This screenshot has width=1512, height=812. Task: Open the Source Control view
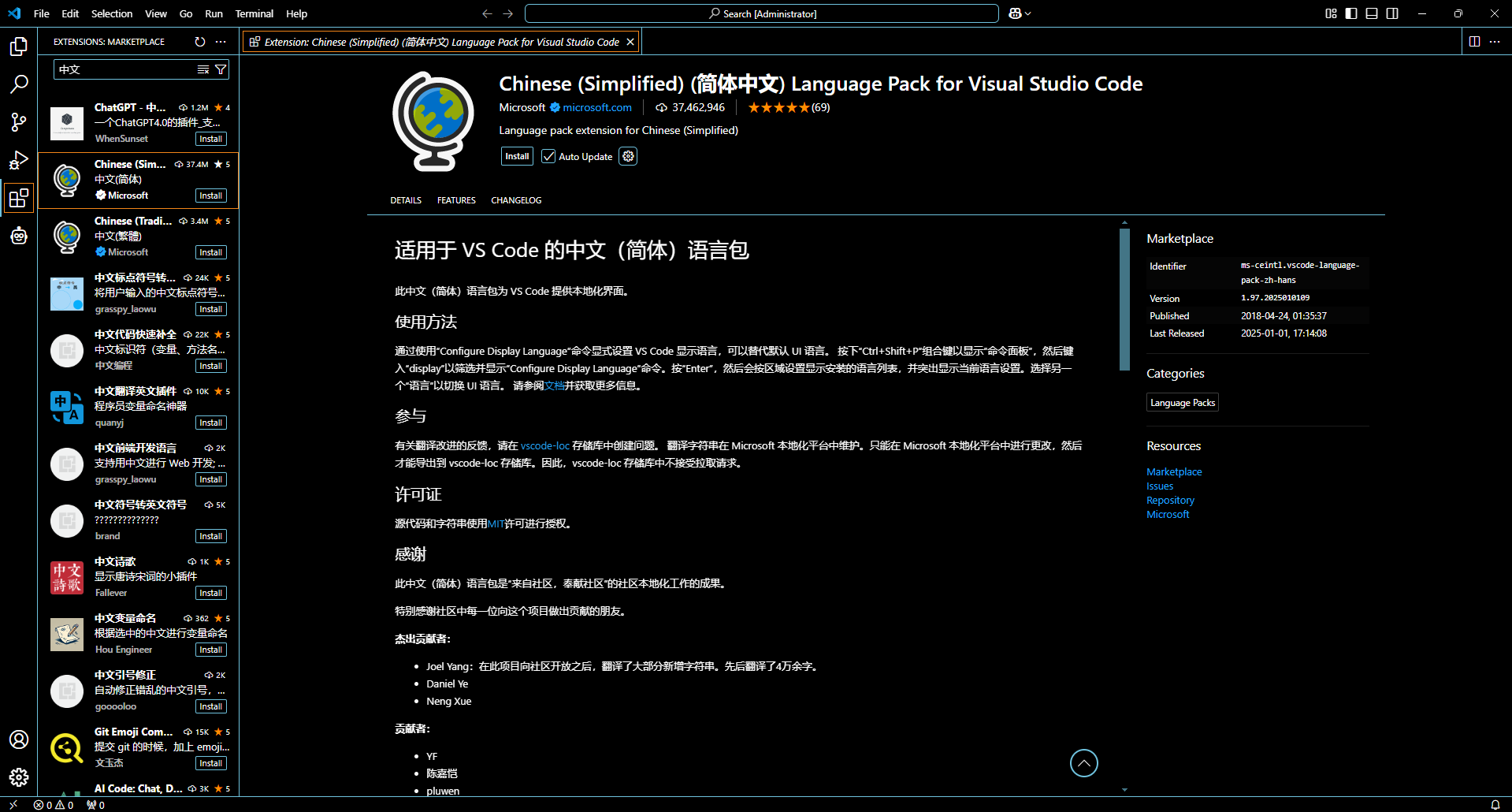pyautogui.click(x=19, y=122)
